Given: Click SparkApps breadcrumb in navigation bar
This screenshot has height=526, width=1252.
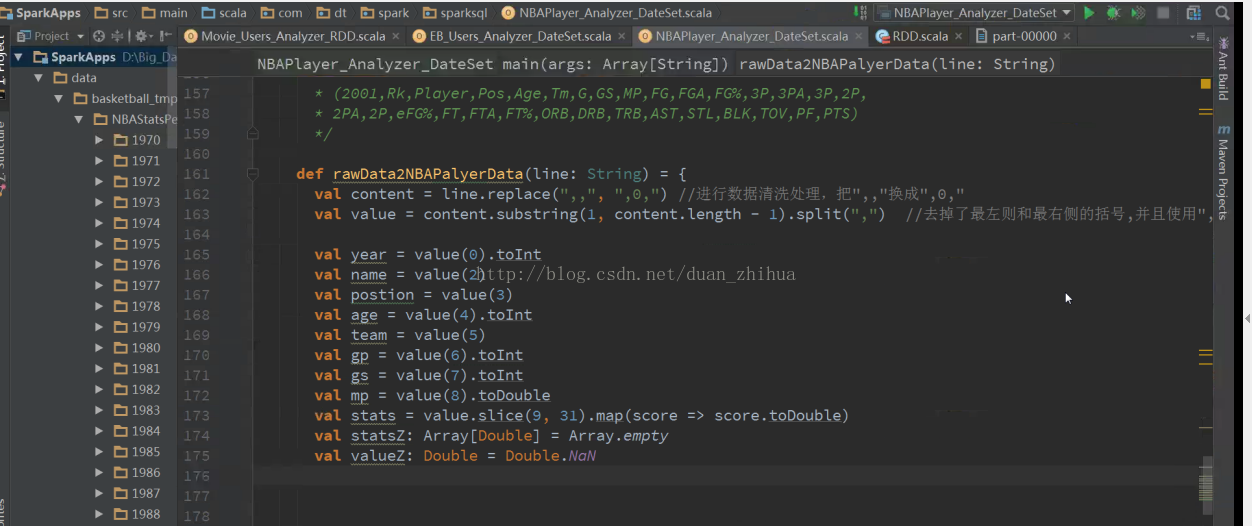Looking at the screenshot, I should [41, 13].
